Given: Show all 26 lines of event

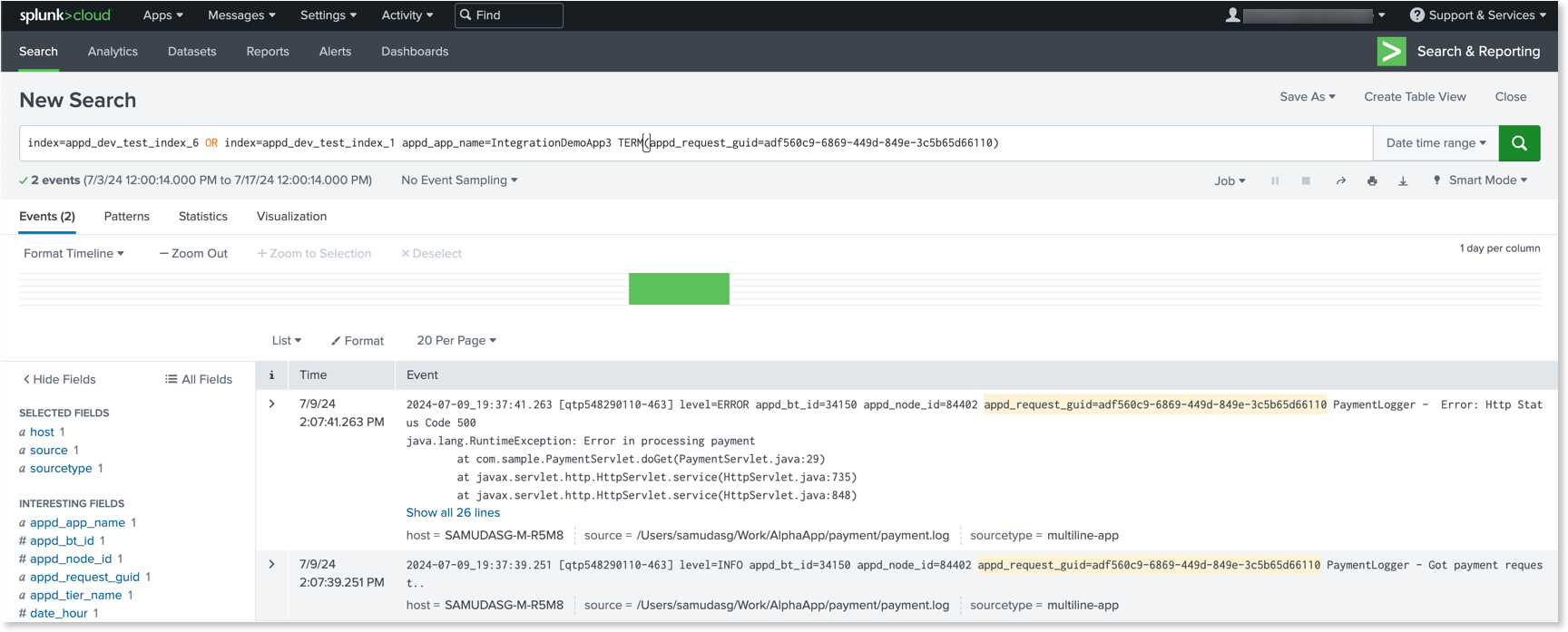Looking at the screenshot, I should 453,513.
